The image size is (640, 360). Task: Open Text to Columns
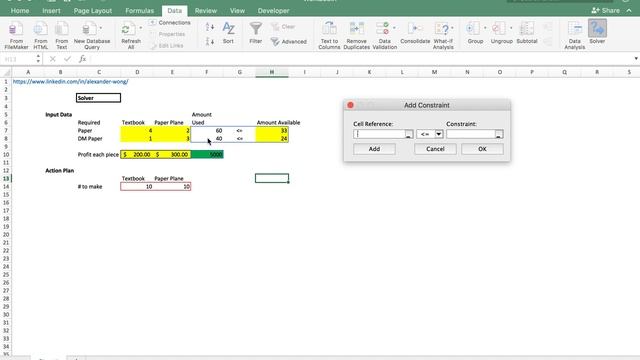329,35
